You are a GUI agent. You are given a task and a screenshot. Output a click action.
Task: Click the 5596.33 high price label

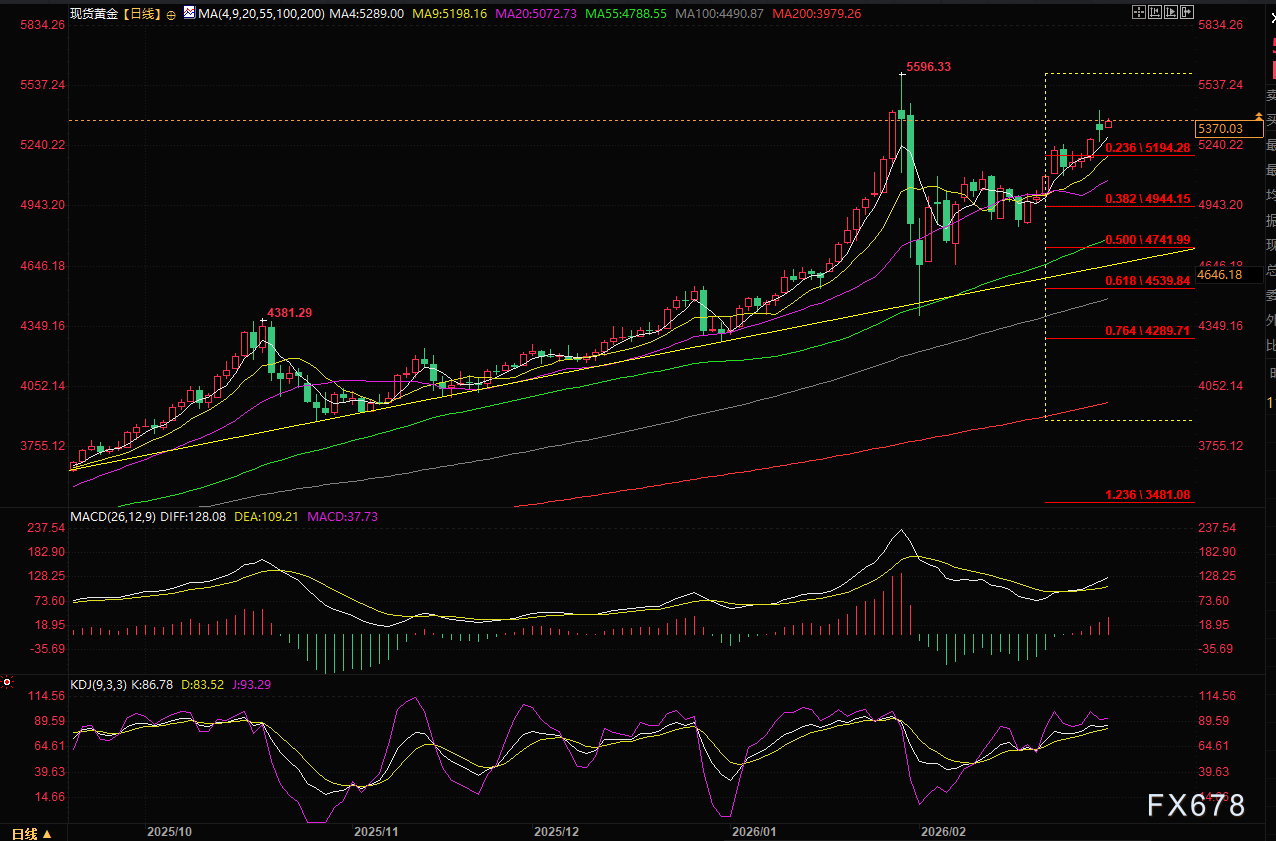click(928, 67)
